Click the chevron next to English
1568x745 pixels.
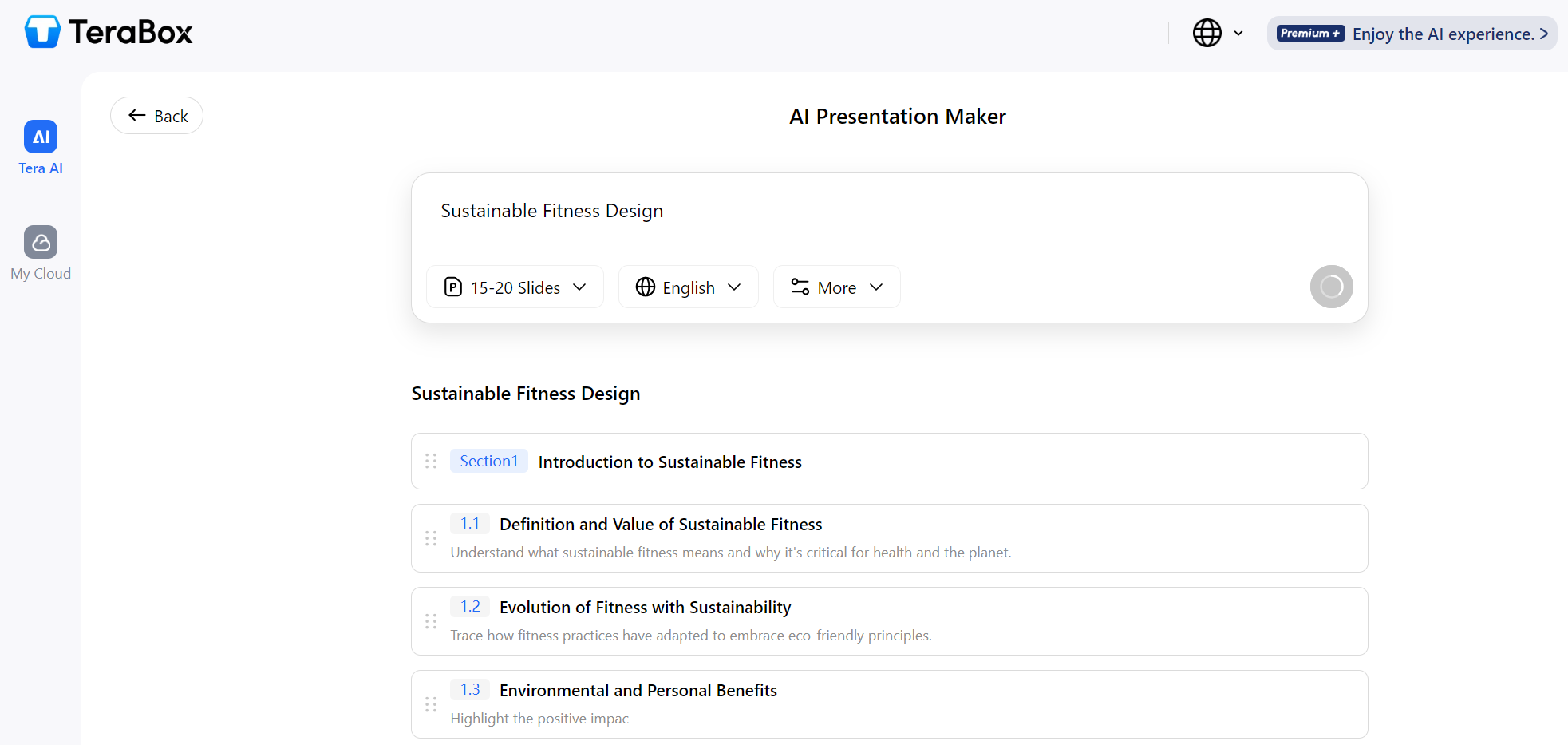735,287
